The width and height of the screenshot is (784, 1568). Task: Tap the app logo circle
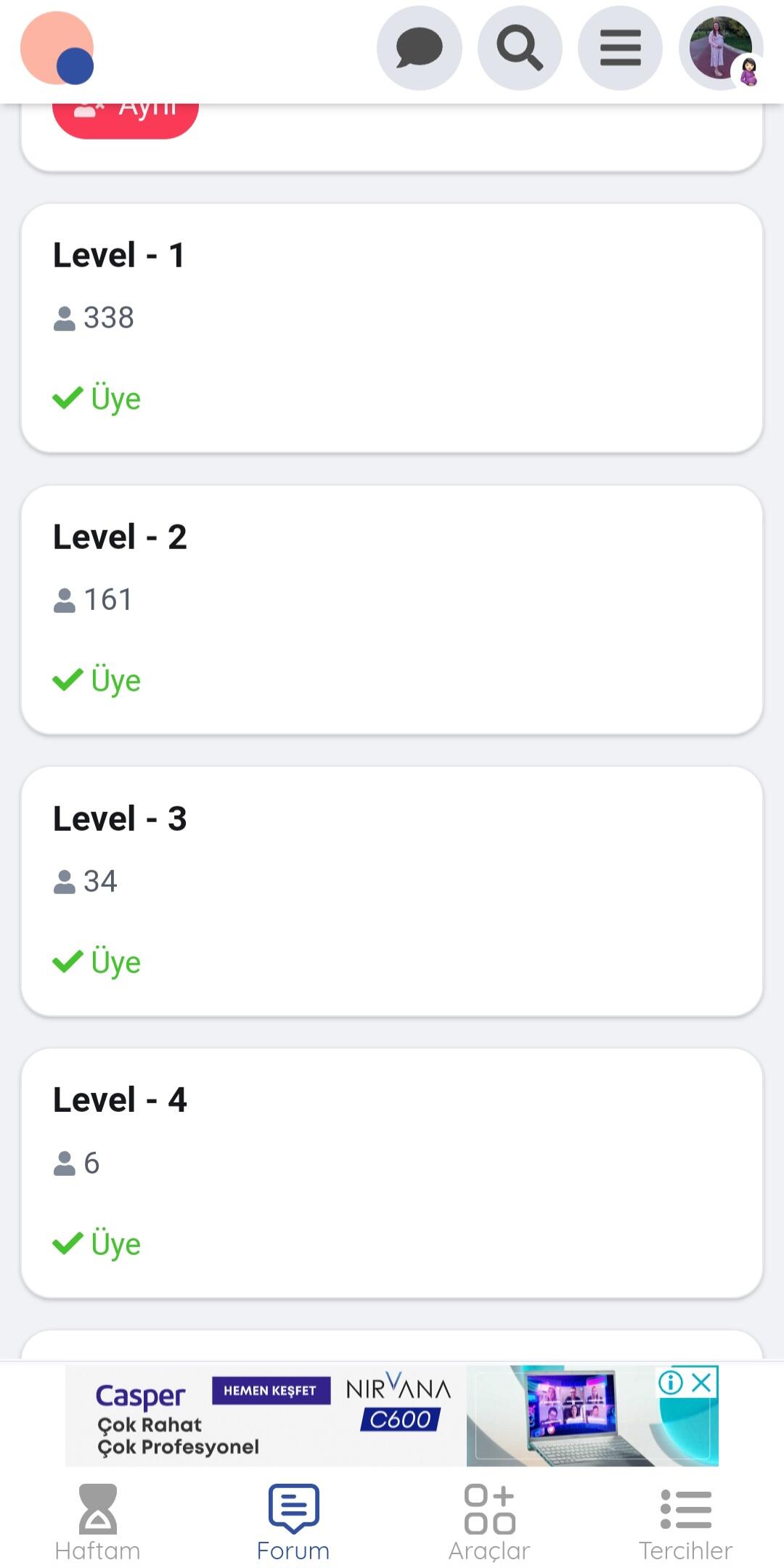[57, 49]
